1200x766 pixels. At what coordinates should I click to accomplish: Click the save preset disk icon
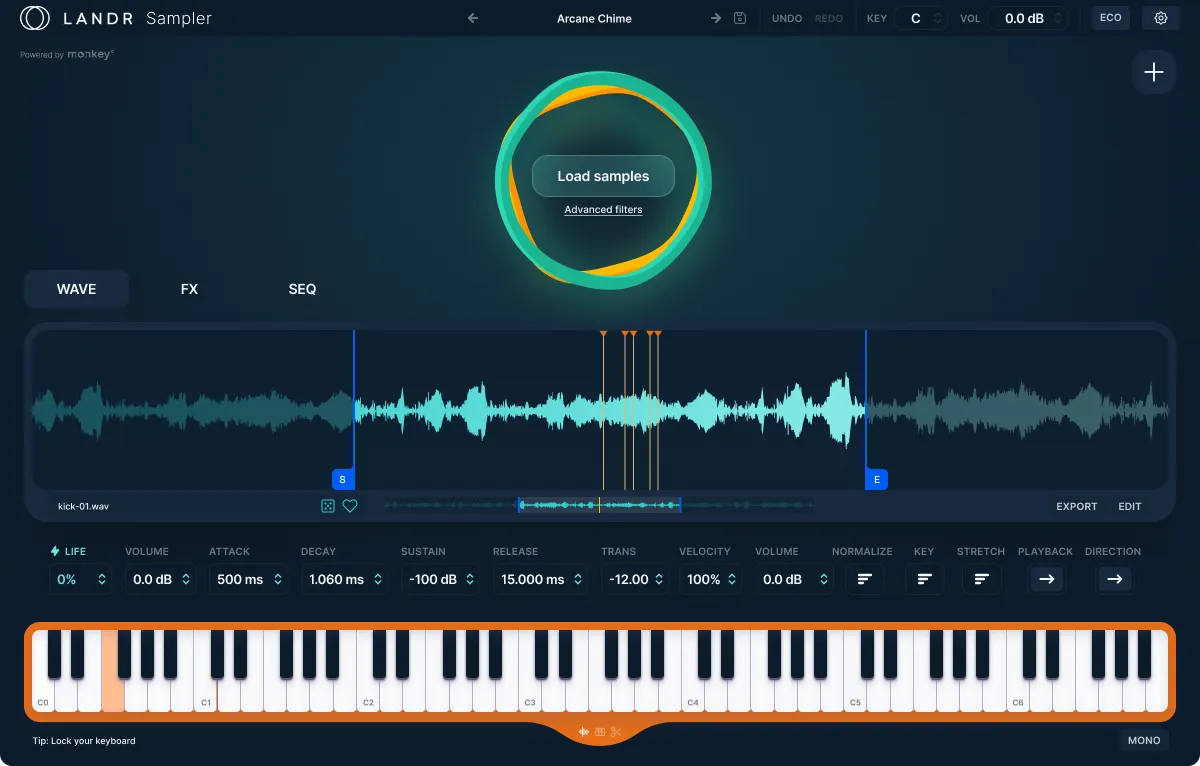pos(740,18)
